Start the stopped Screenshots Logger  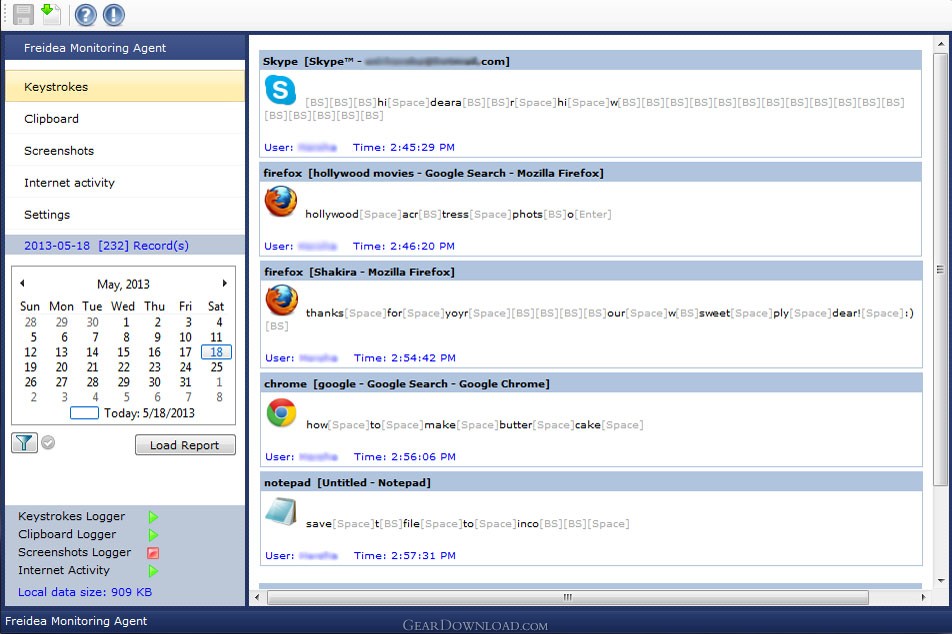[153, 553]
